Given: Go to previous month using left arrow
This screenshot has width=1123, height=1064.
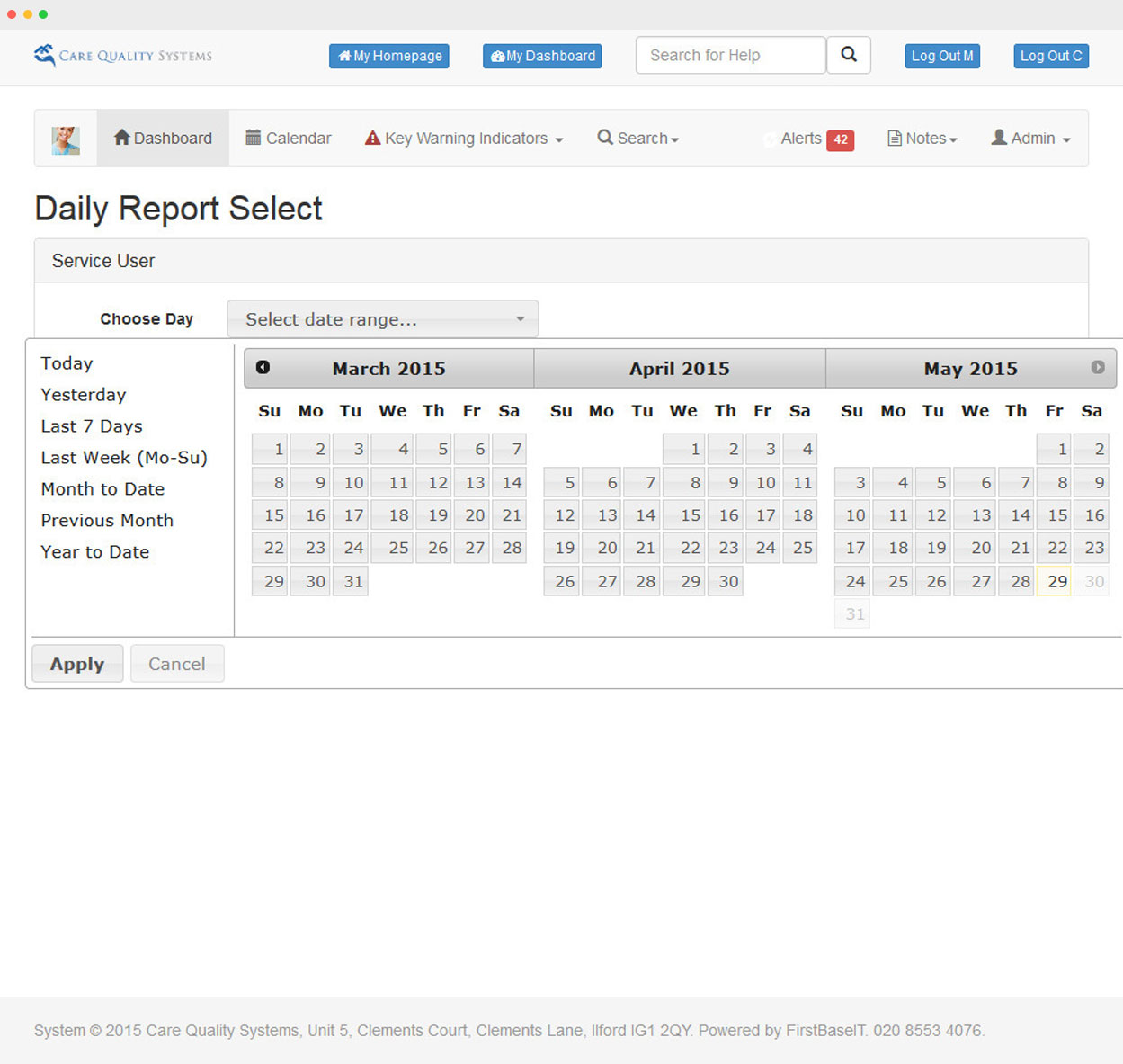Looking at the screenshot, I should 263,367.
